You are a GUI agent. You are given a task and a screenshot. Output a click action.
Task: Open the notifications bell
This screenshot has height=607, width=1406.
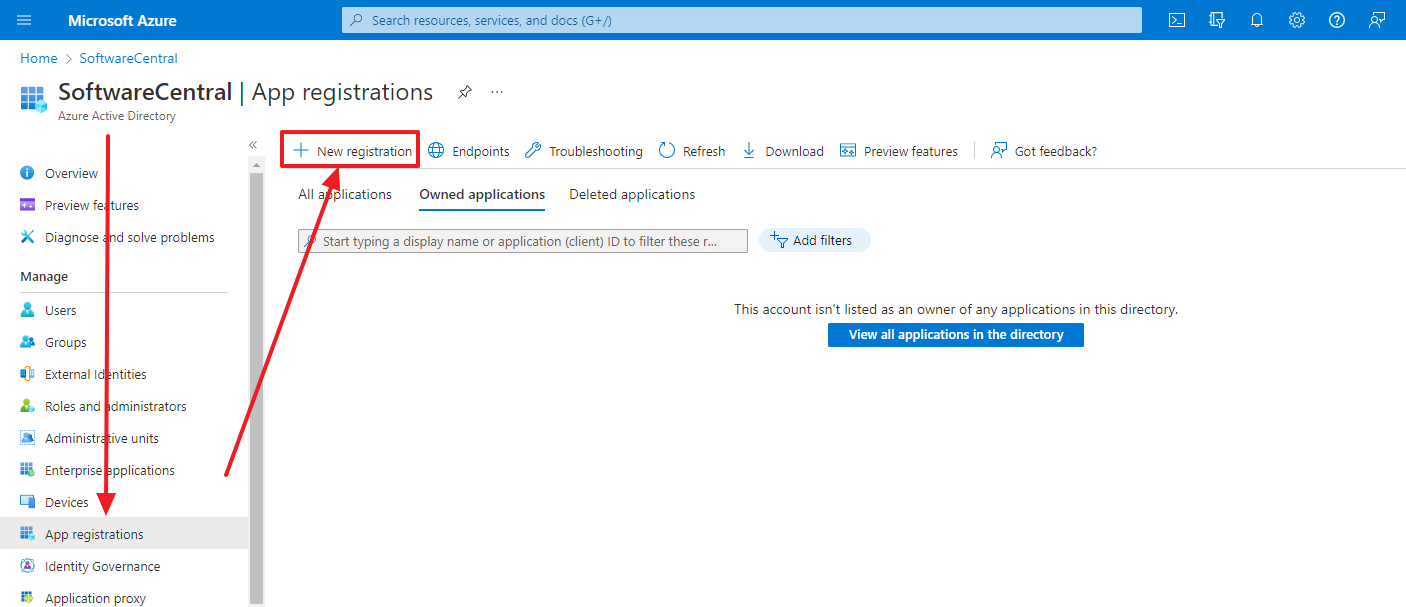click(x=1257, y=20)
